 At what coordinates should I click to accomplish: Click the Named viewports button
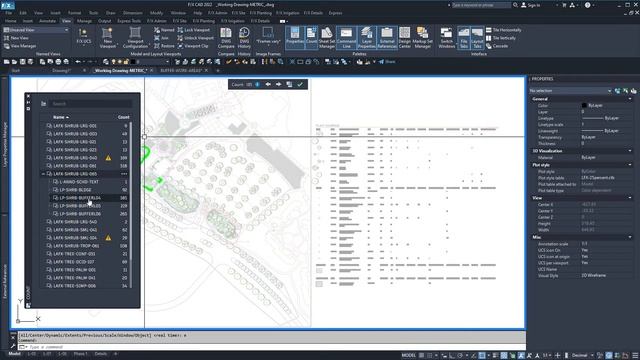164,30
